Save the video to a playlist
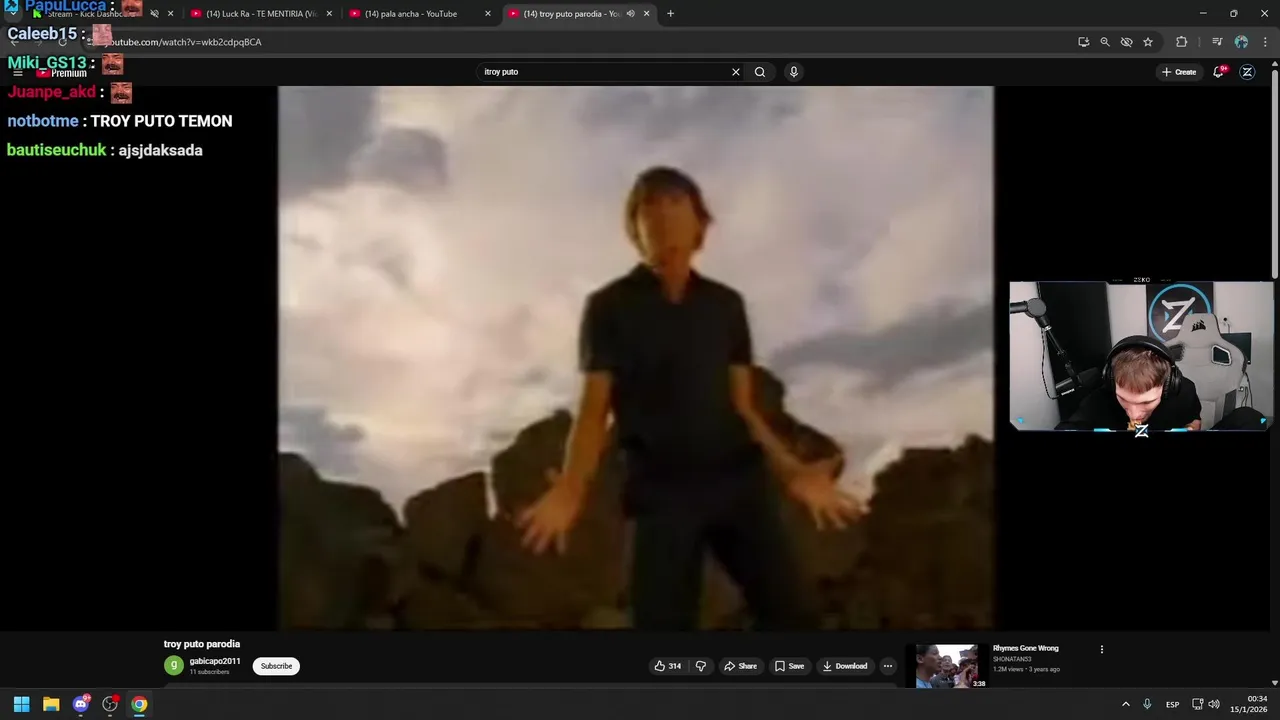 [789, 666]
